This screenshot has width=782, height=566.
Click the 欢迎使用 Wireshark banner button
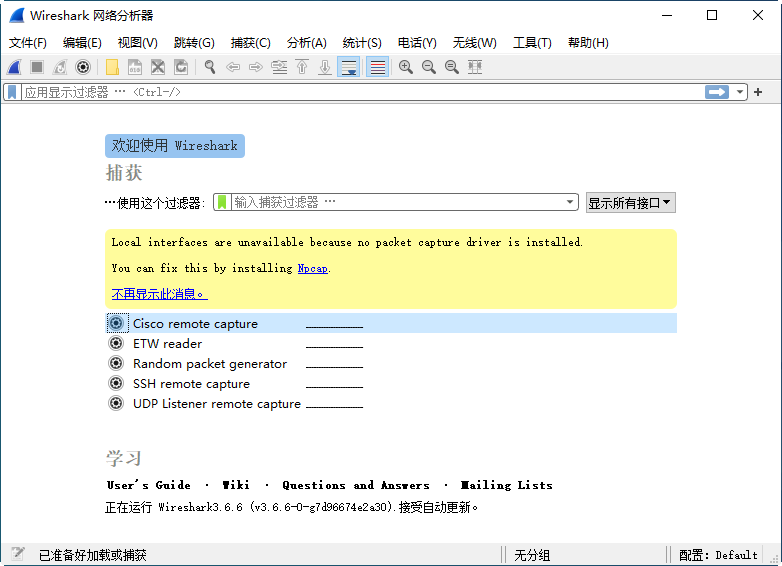[x=175, y=146]
